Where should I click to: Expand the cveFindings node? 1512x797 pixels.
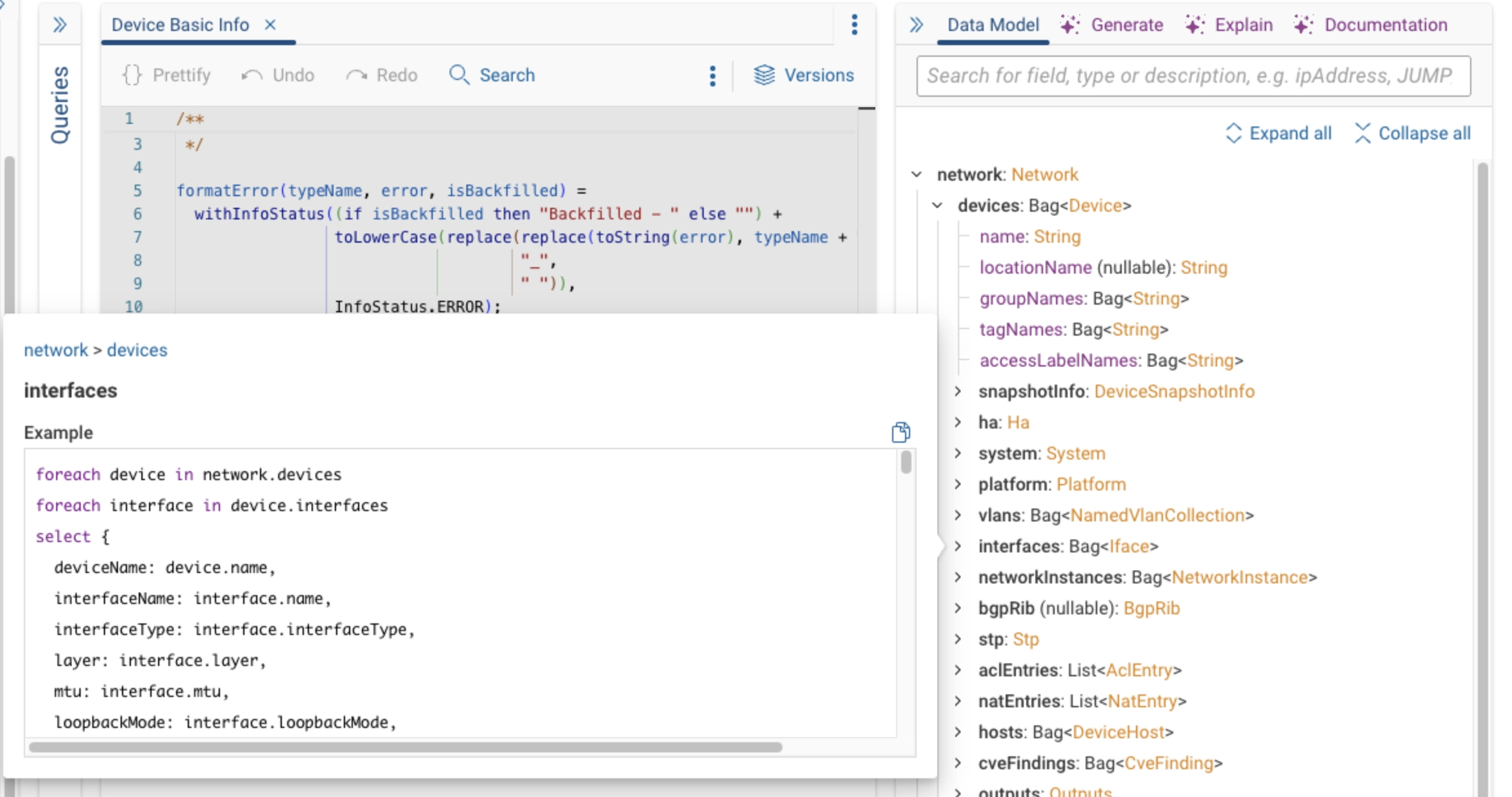point(958,763)
